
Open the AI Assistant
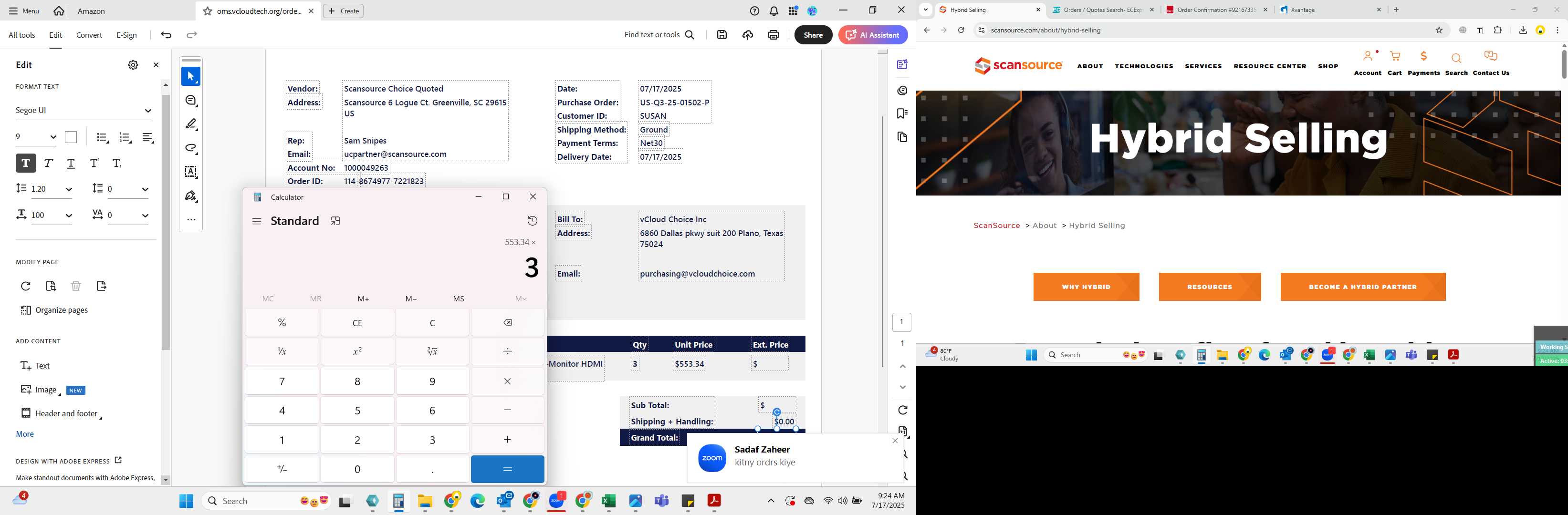coord(873,35)
